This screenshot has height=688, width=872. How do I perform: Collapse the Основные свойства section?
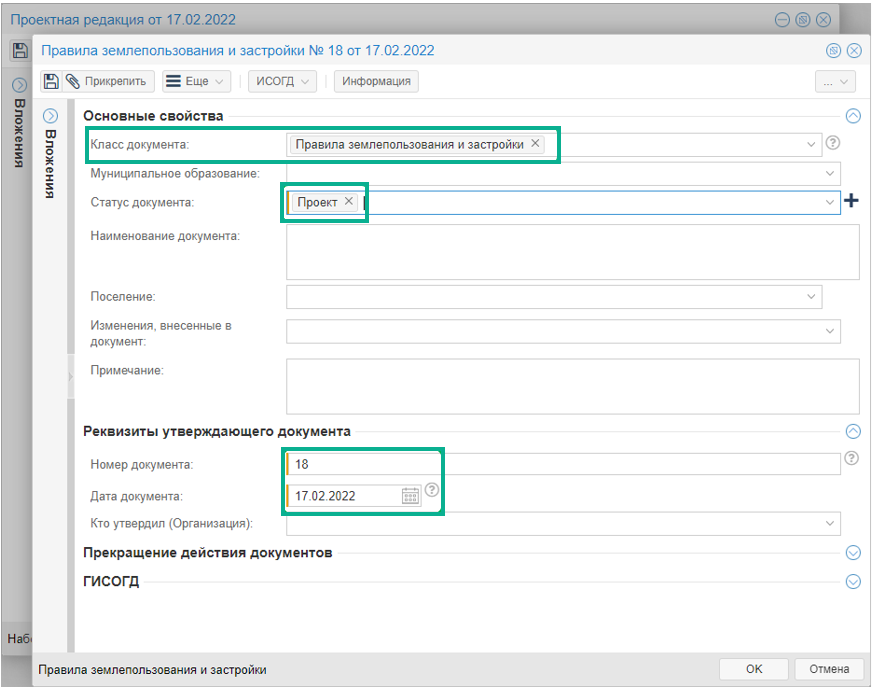click(x=853, y=116)
